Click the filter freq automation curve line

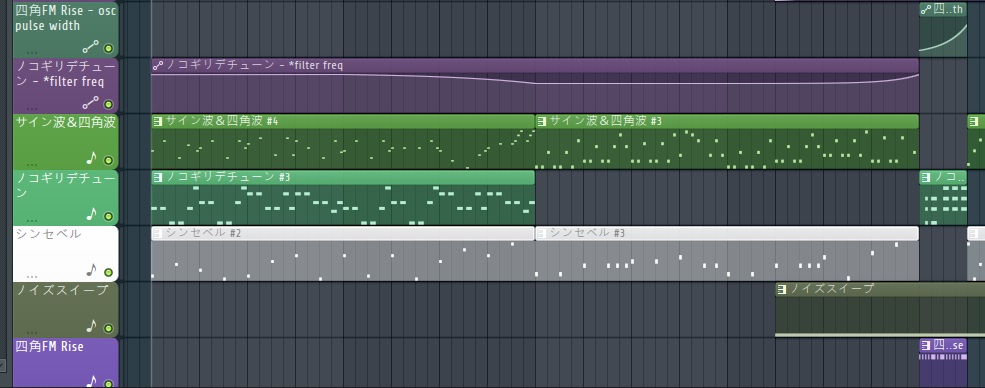click(x=535, y=80)
